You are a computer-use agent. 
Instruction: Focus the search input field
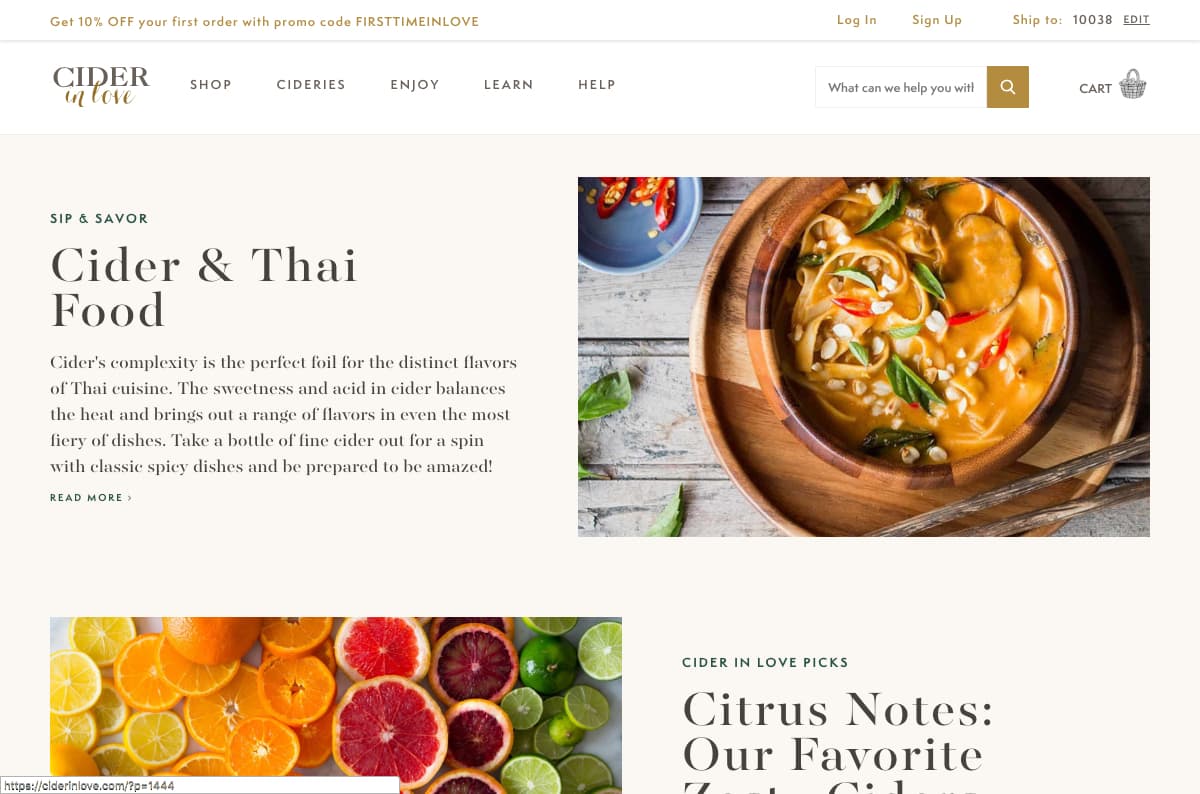coord(901,87)
